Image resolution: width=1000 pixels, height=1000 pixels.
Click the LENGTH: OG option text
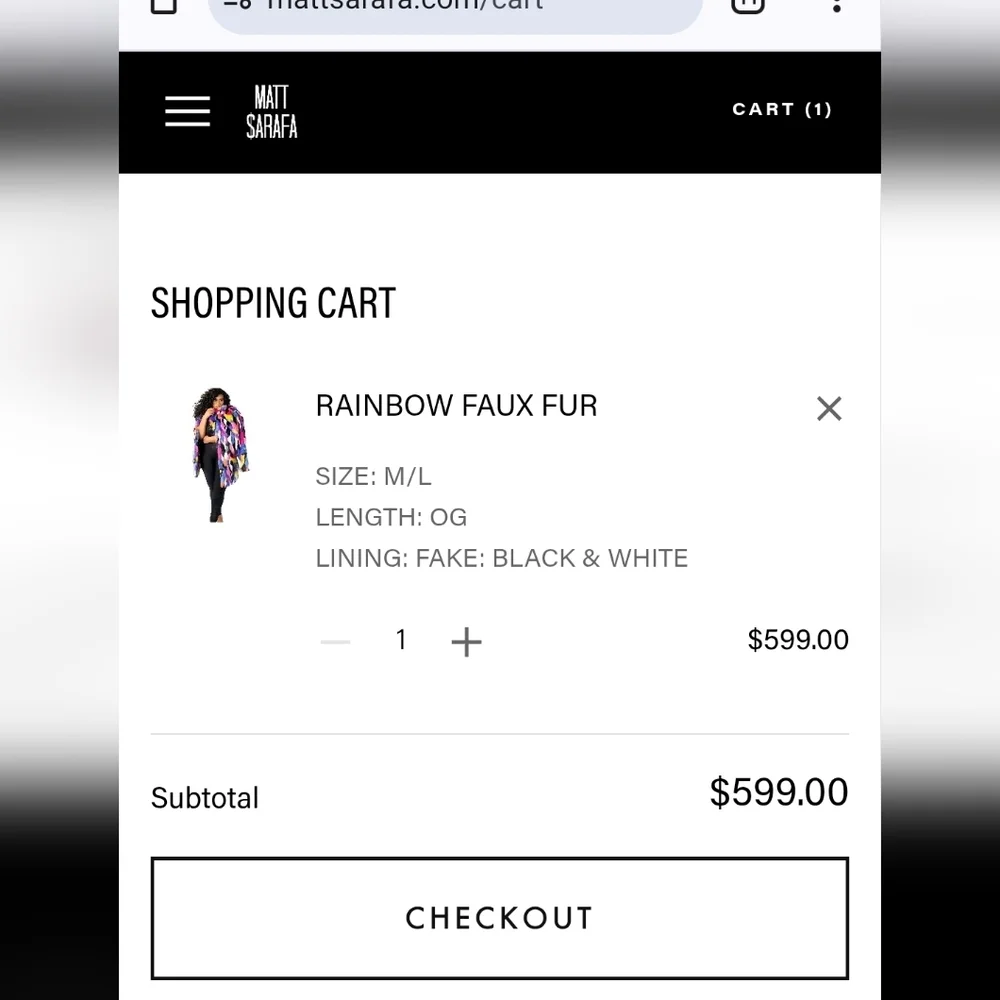point(391,517)
